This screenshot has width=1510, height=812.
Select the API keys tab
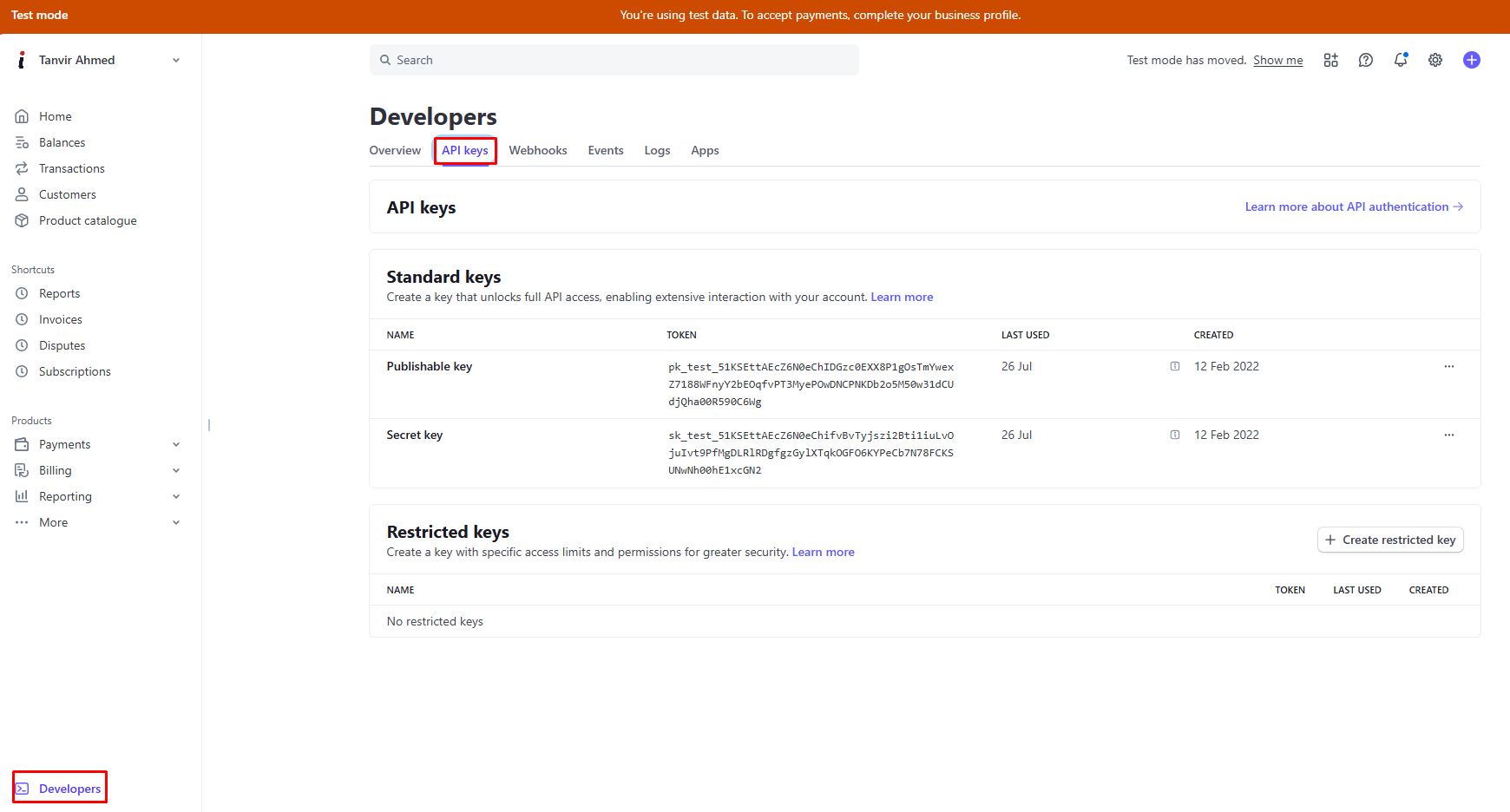pos(465,150)
